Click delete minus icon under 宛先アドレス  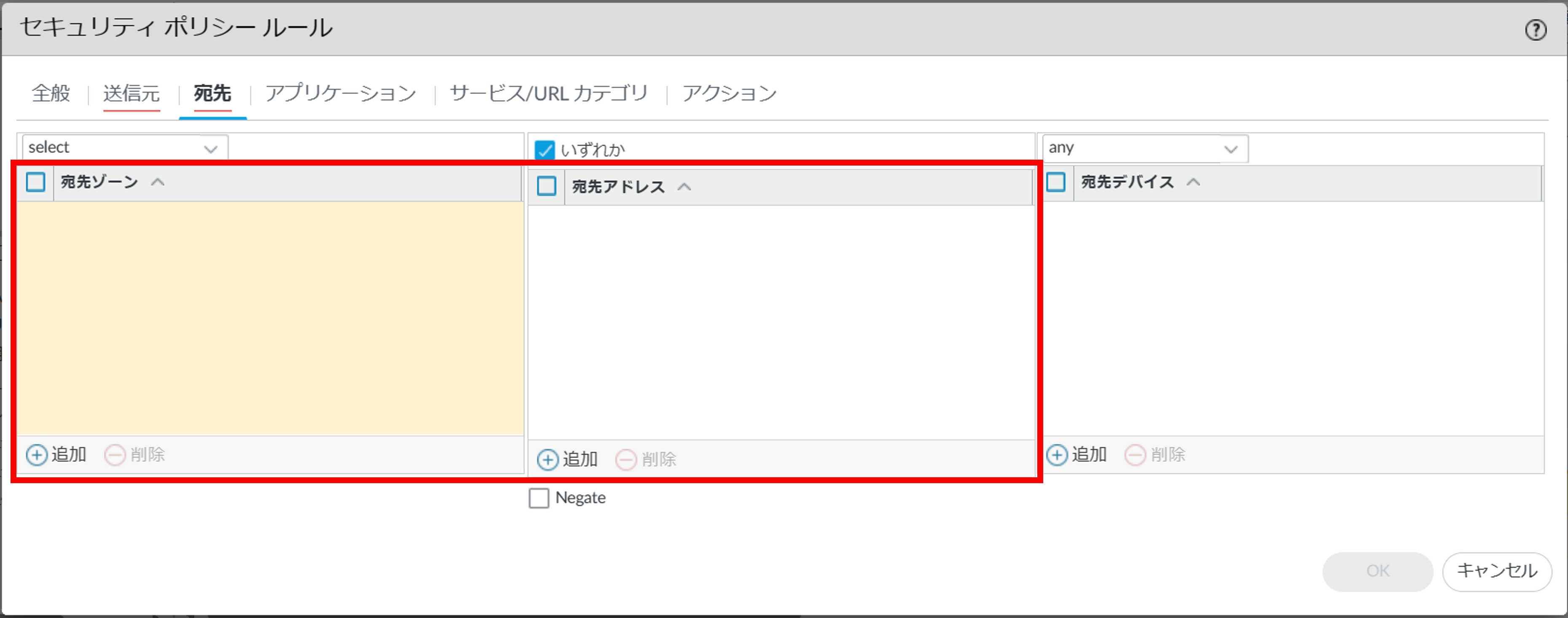(626, 459)
